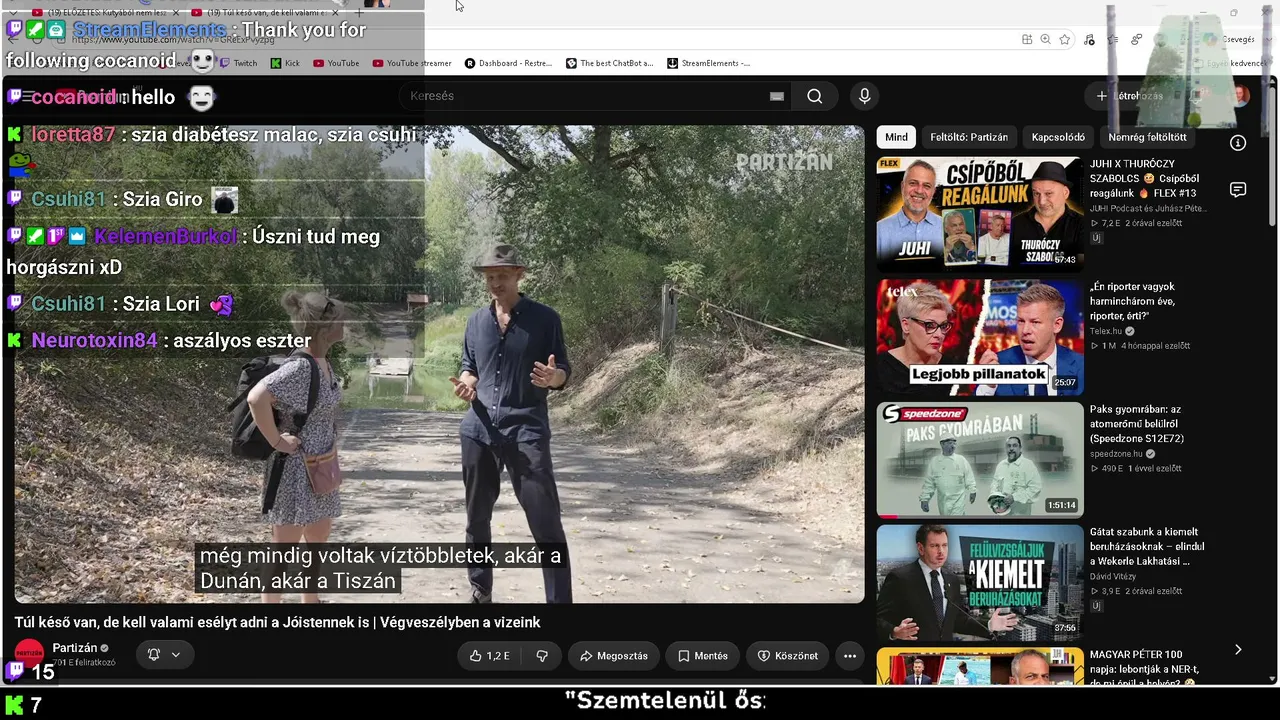
Task: Open Paks gyomrában Speedzone video thumbnail
Action: click(980, 460)
